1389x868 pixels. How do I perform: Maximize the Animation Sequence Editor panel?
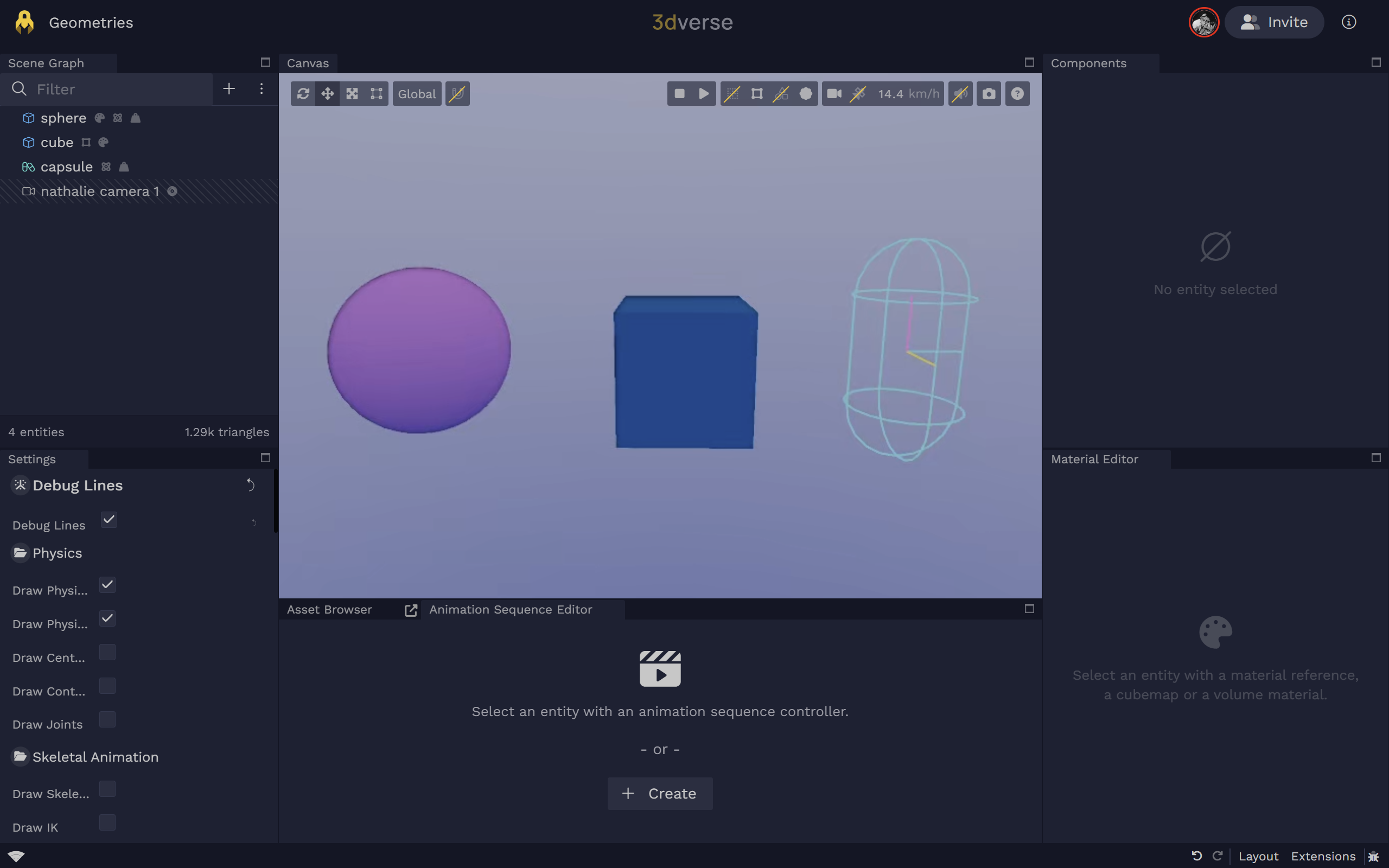pyautogui.click(x=1029, y=608)
